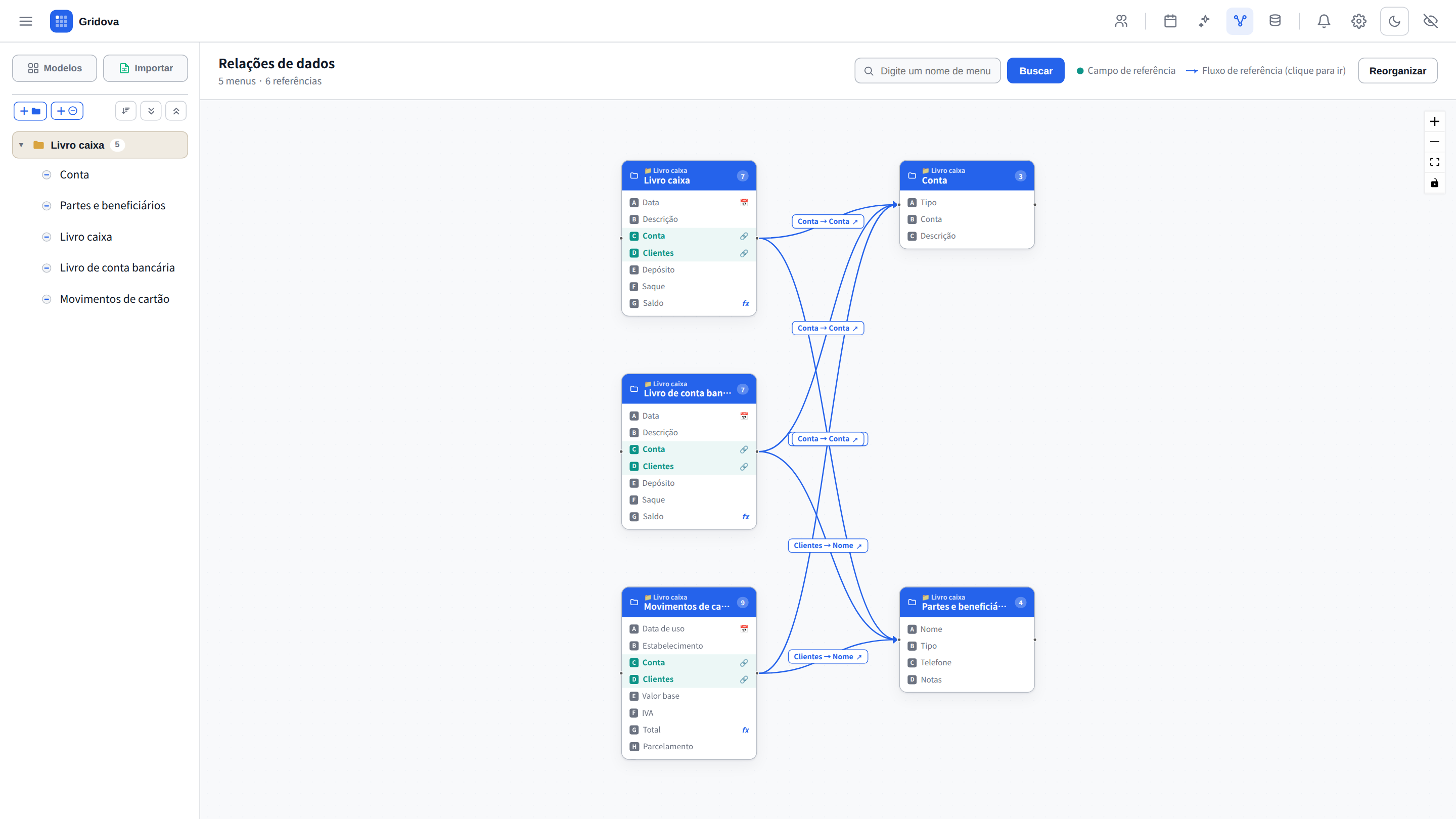Collapse all tree items double-chevron up
The image size is (1456, 819).
point(176,111)
